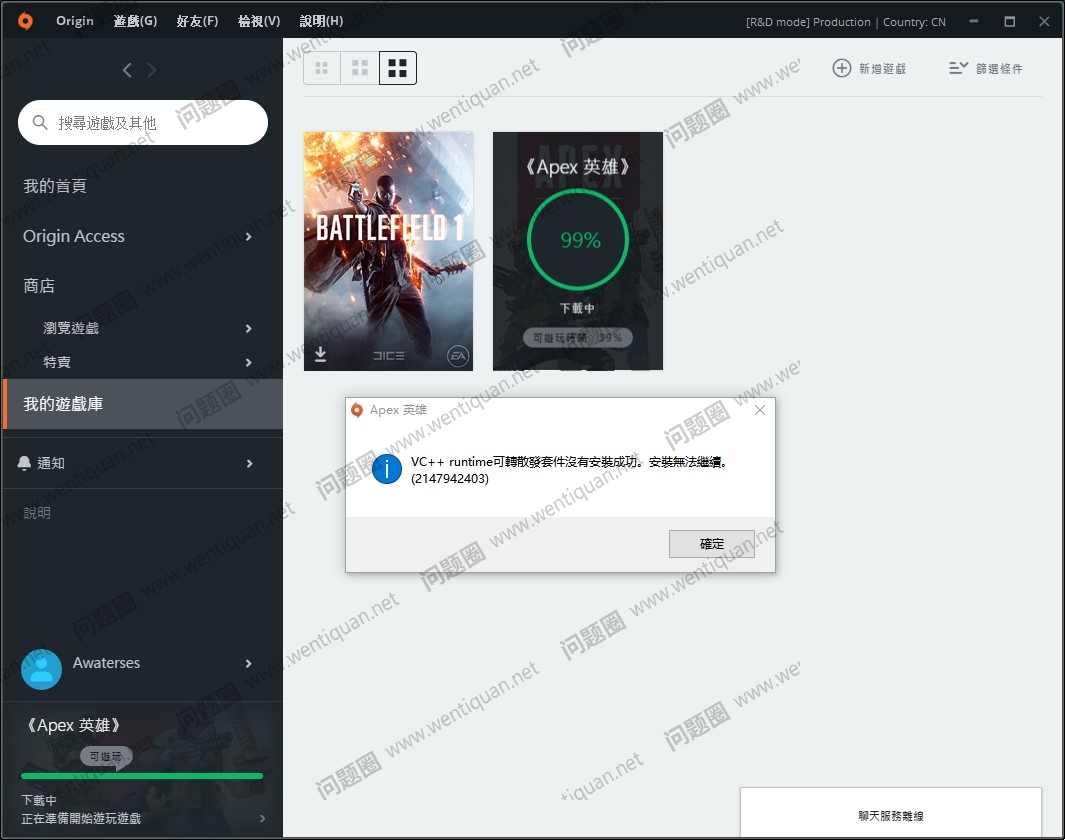Open the 遊戲(G) menu
This screenshot has width=1065, height=840.
(135, 21)
